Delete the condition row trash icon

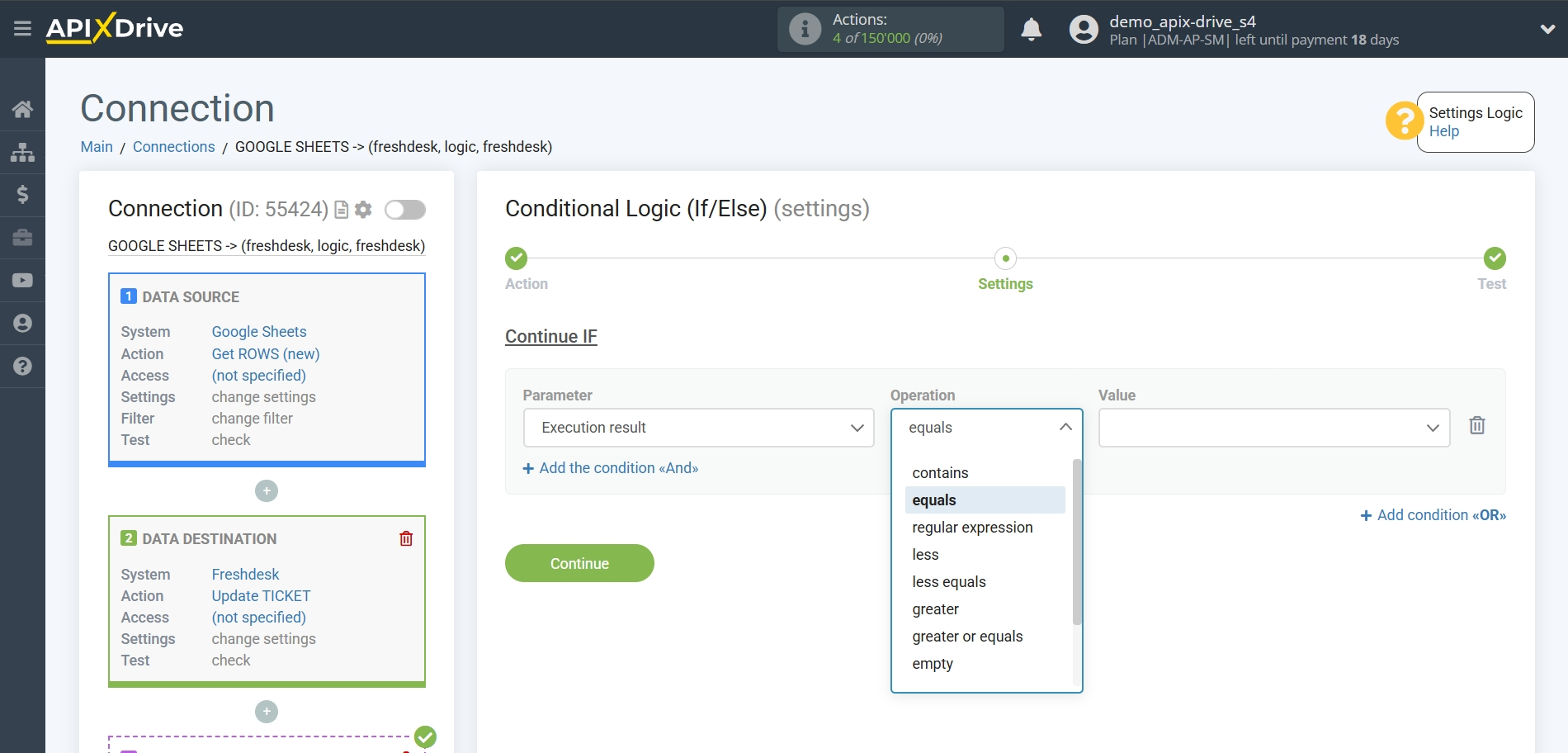click(1477, 426)
